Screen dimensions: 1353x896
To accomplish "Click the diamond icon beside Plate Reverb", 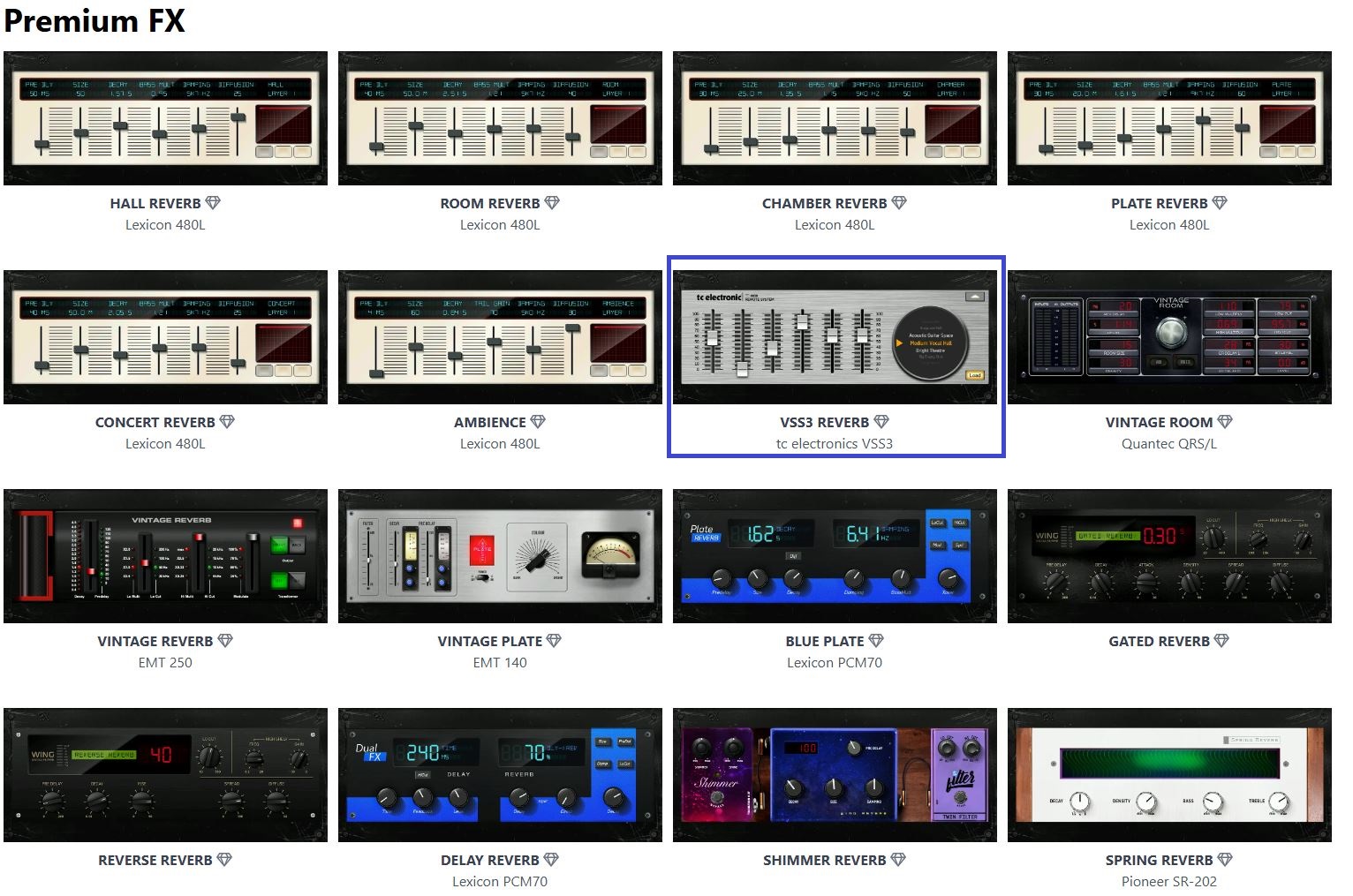I will (x=1220, y=203).
